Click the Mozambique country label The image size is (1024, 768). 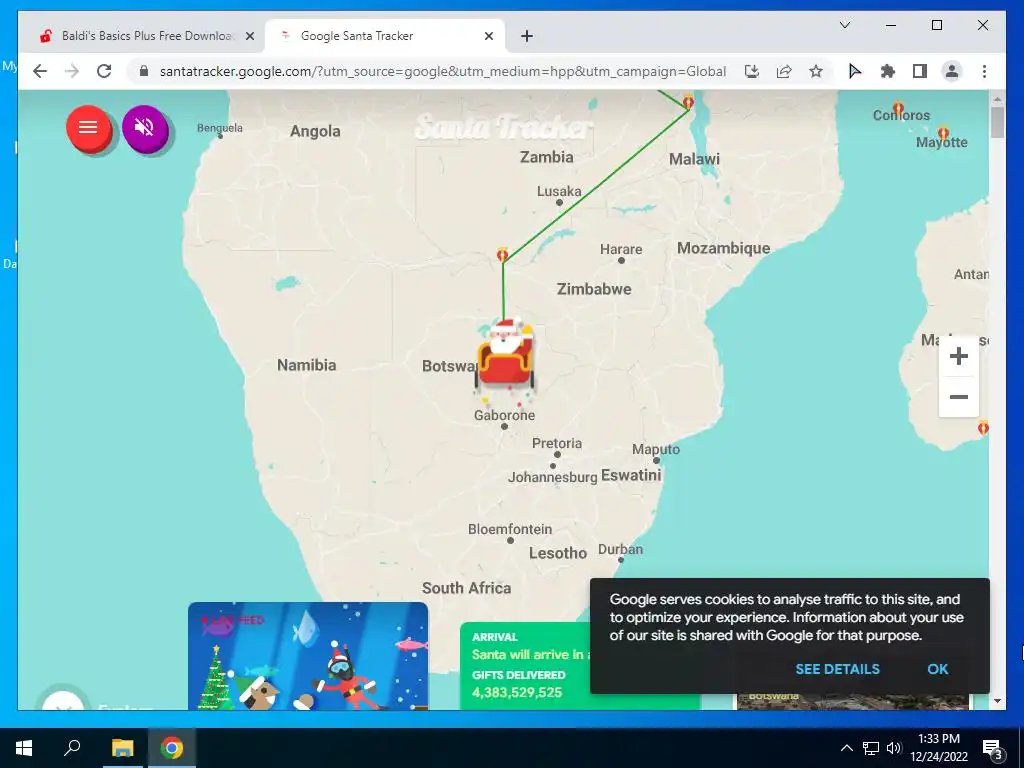724,248
